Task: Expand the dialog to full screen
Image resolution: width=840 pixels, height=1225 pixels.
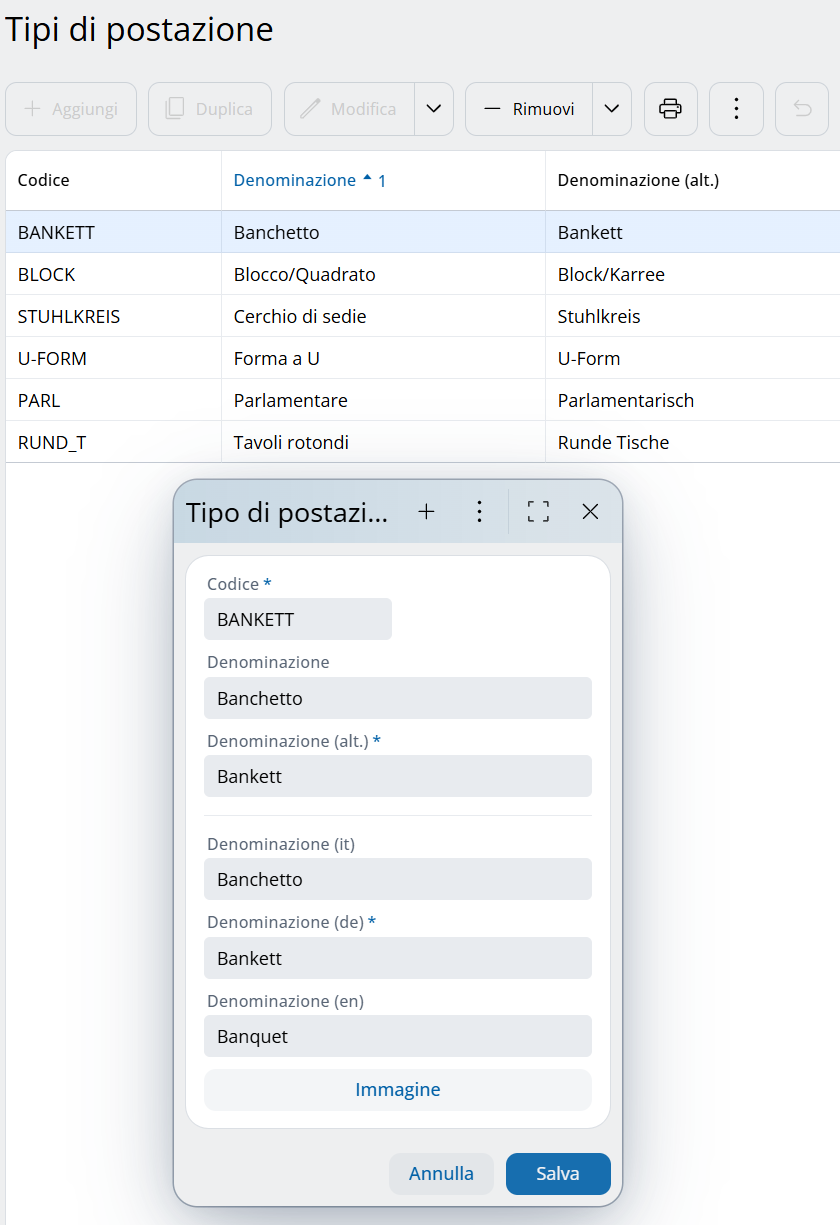Action: pyautogui.click(x=538, y=512)
